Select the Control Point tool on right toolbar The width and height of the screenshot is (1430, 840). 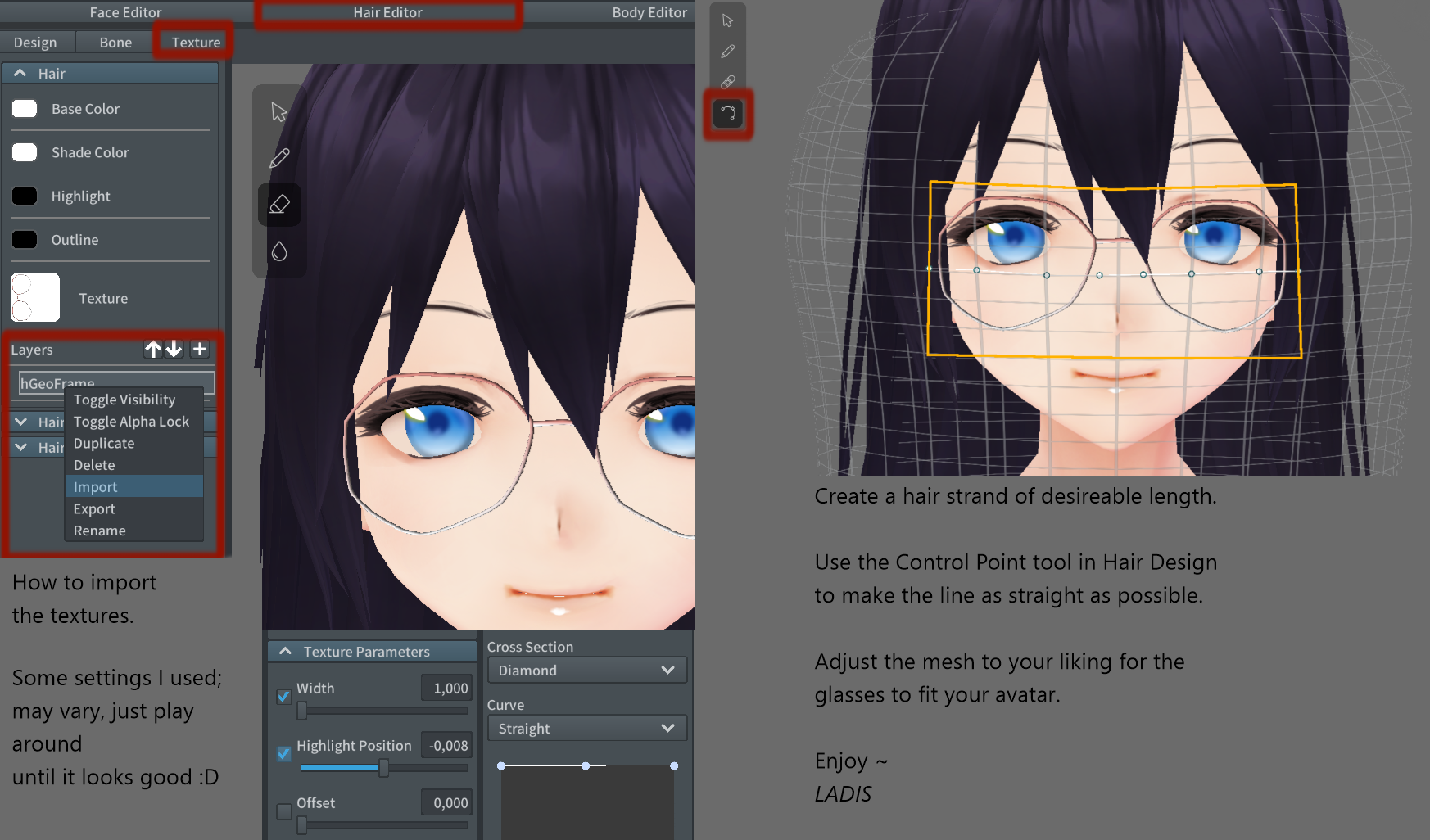[x=727, y=115]
